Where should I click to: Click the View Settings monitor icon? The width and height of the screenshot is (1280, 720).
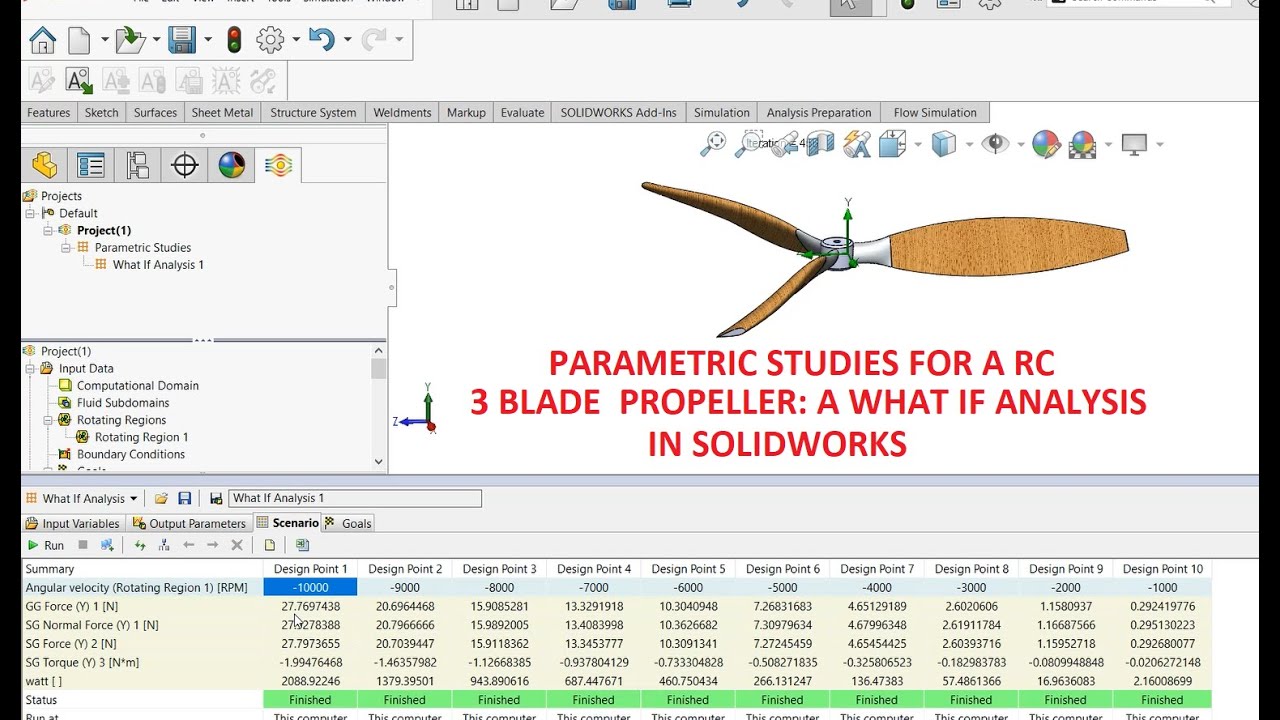[x=1134, y=144]
